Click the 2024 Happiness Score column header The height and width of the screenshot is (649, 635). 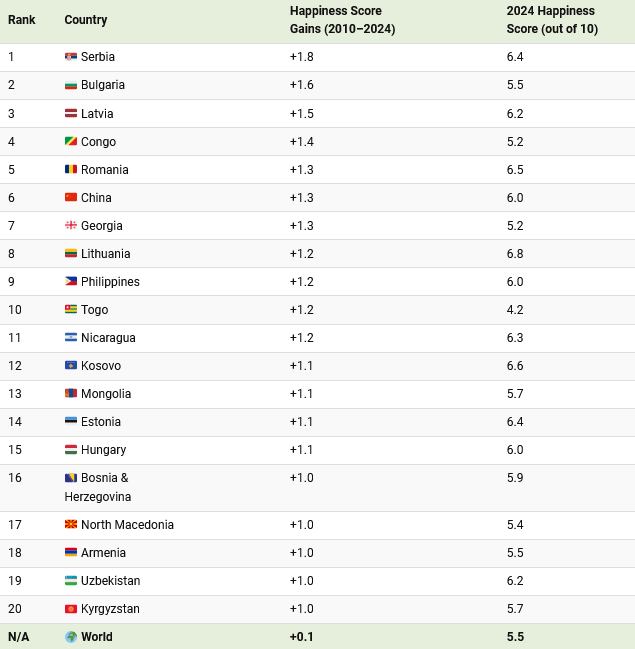(x=551, y=20)
